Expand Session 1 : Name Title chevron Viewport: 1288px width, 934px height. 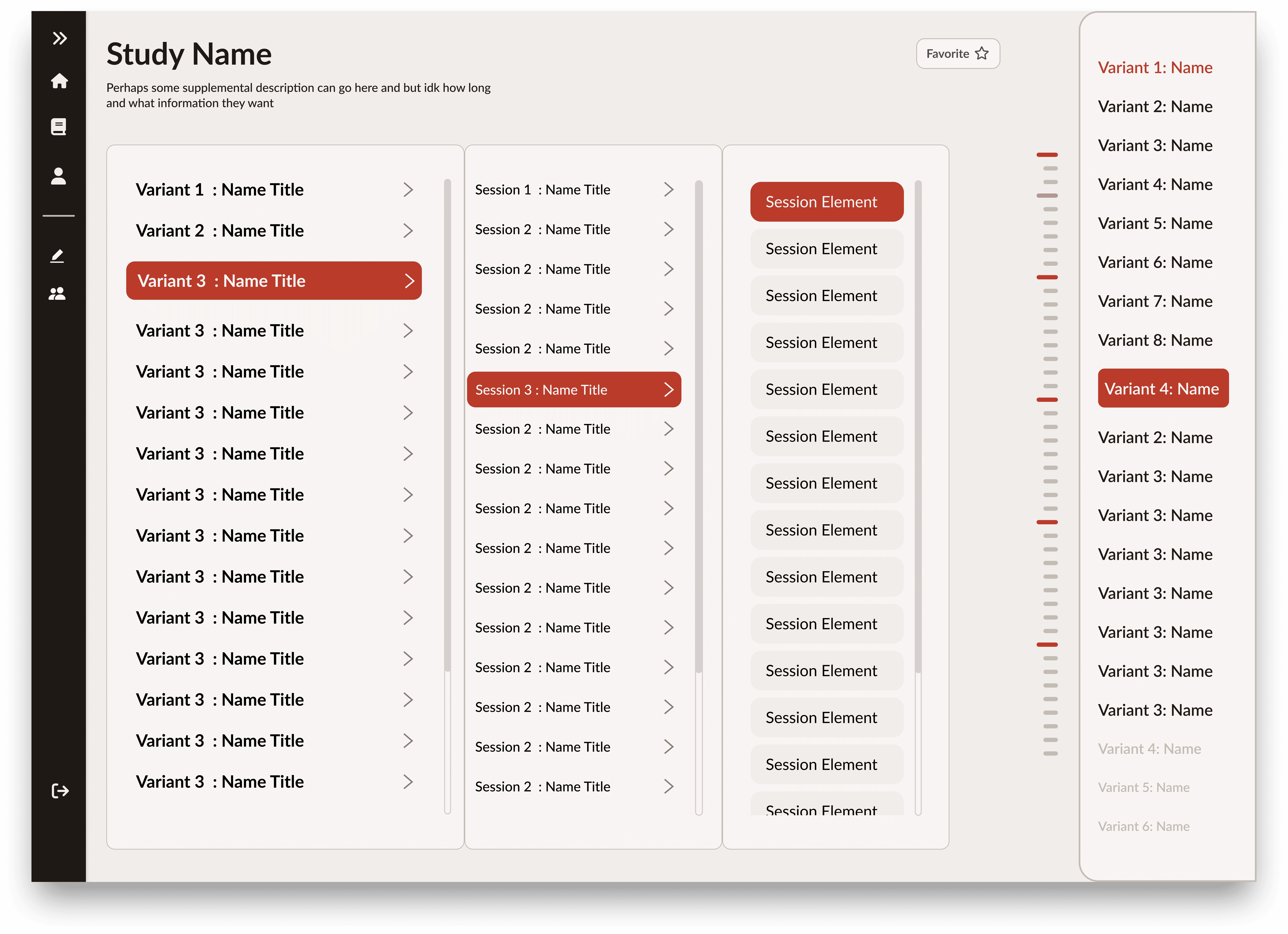pos(668,190)
